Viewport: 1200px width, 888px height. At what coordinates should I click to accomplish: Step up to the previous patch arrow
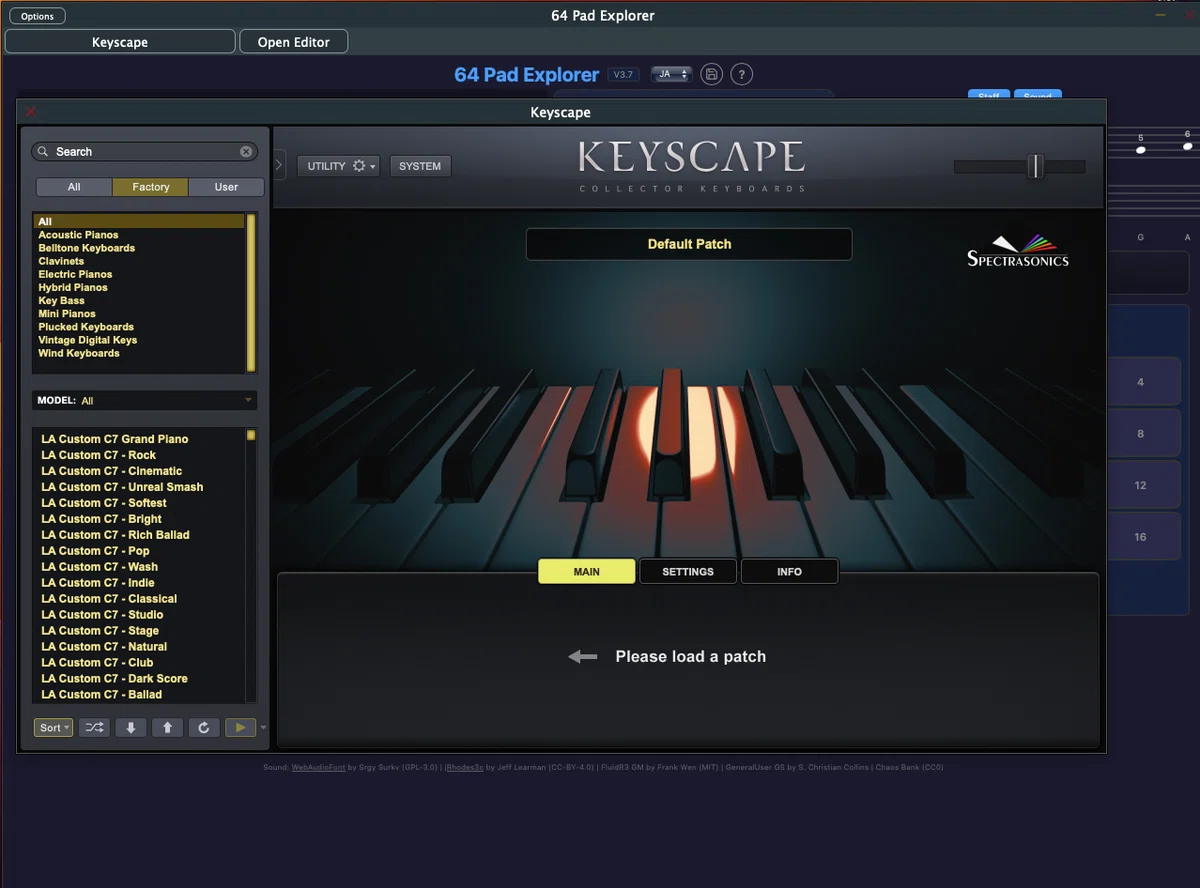[167, 728]
